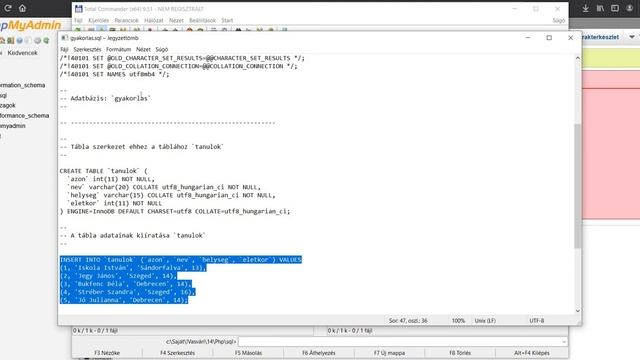
Task: Open the Hálózat menu in Total Commander
Action: click(x=153, y=20)
